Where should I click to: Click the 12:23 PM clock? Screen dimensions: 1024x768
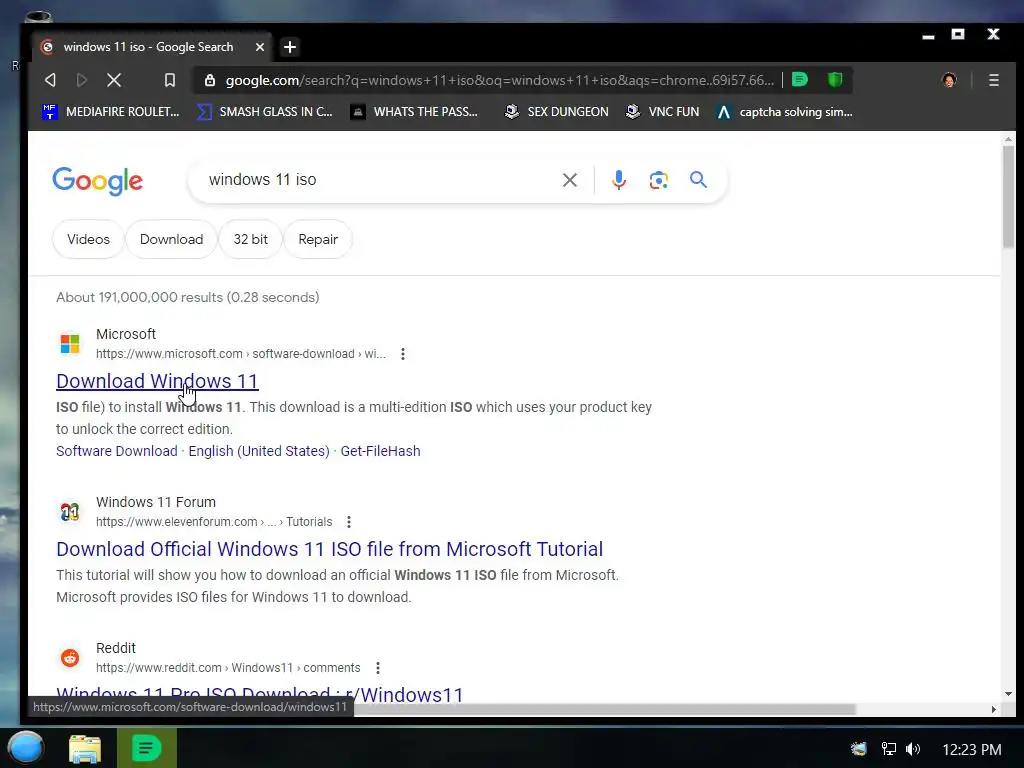coord(972,750)
